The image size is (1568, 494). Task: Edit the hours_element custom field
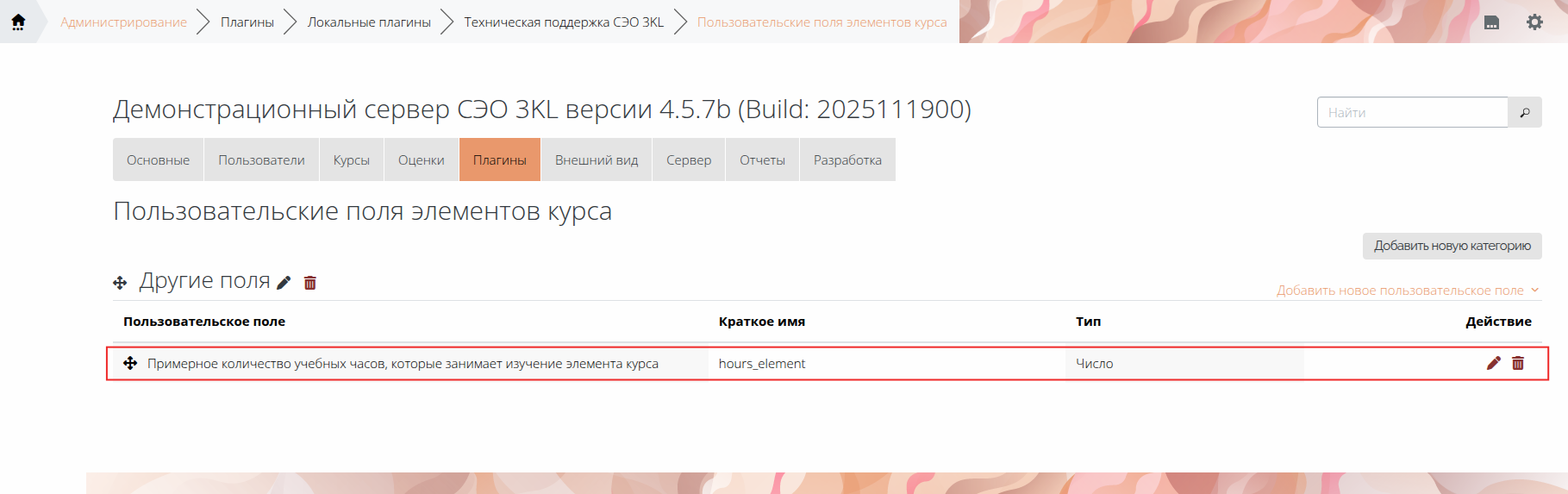(1494, 364)
